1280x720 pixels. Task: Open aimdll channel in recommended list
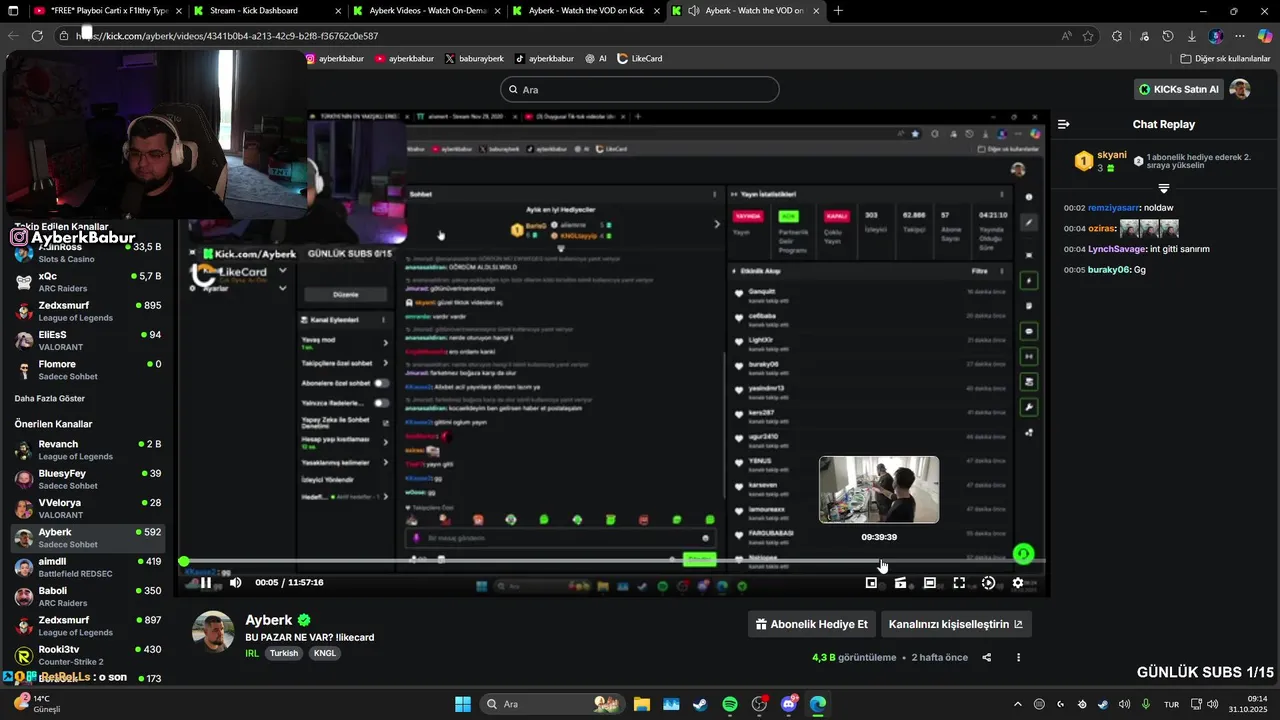(x=88, y=567)
